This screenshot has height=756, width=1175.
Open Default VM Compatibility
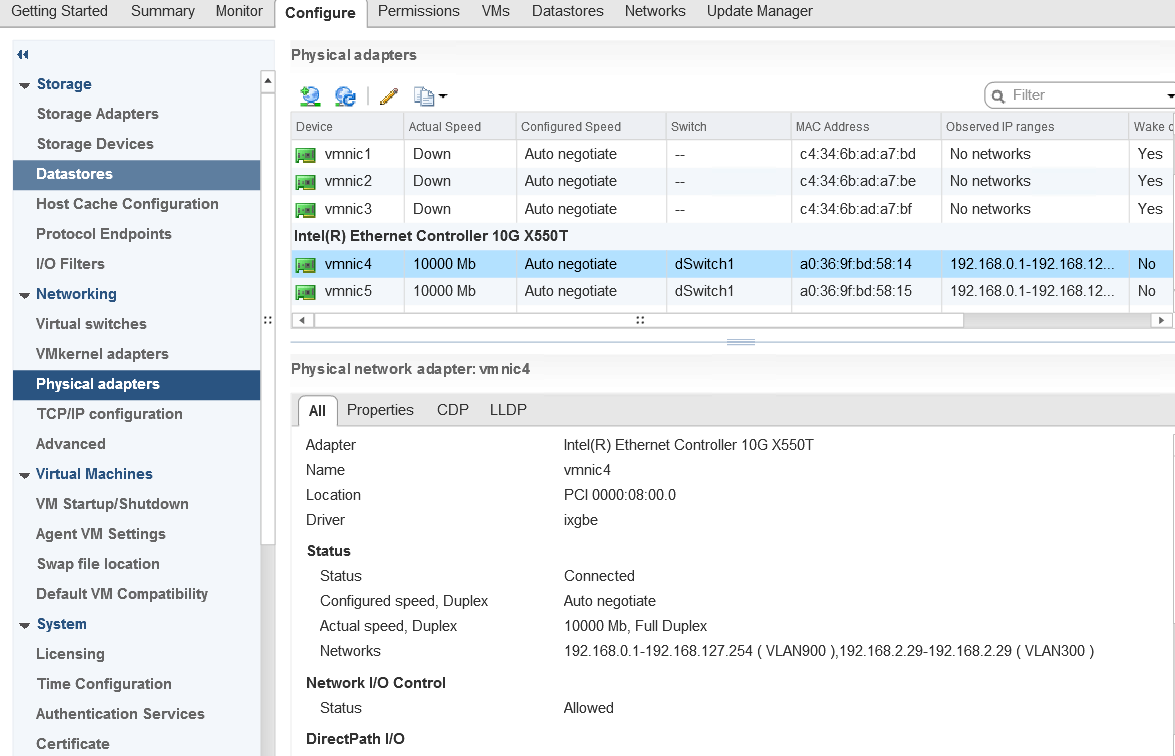click(x=122, y=593)
